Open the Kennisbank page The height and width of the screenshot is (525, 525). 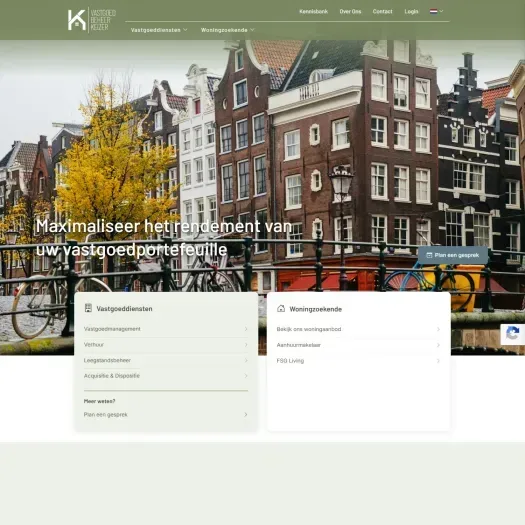pos(313,11)
